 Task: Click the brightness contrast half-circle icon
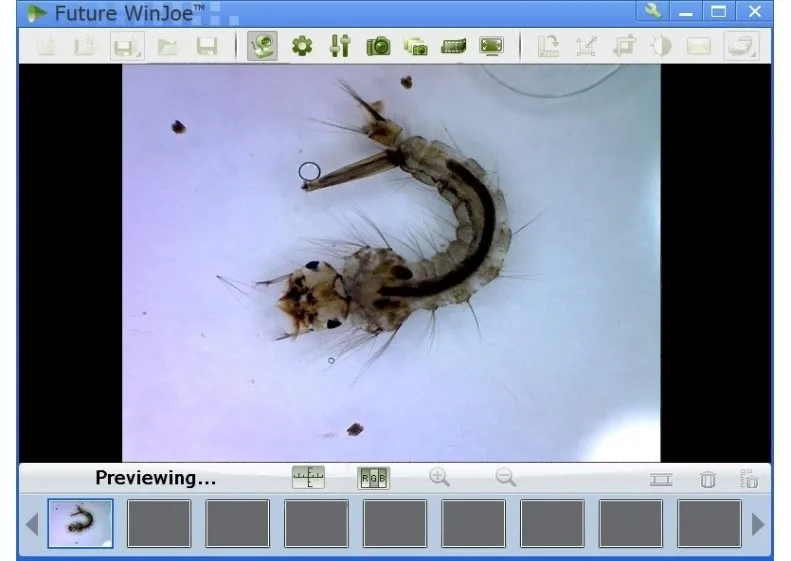coord(661,46)
